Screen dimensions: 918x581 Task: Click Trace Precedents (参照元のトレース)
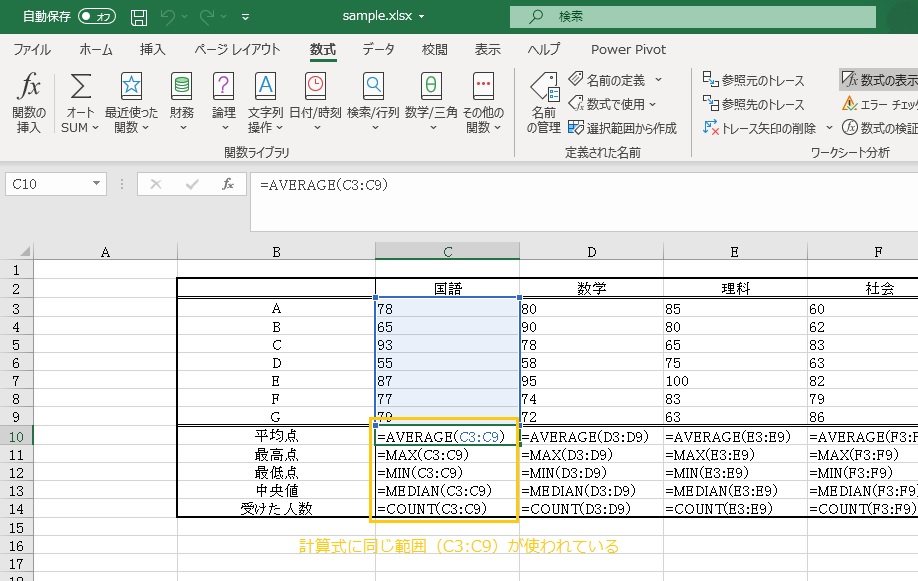click(754, 80)
